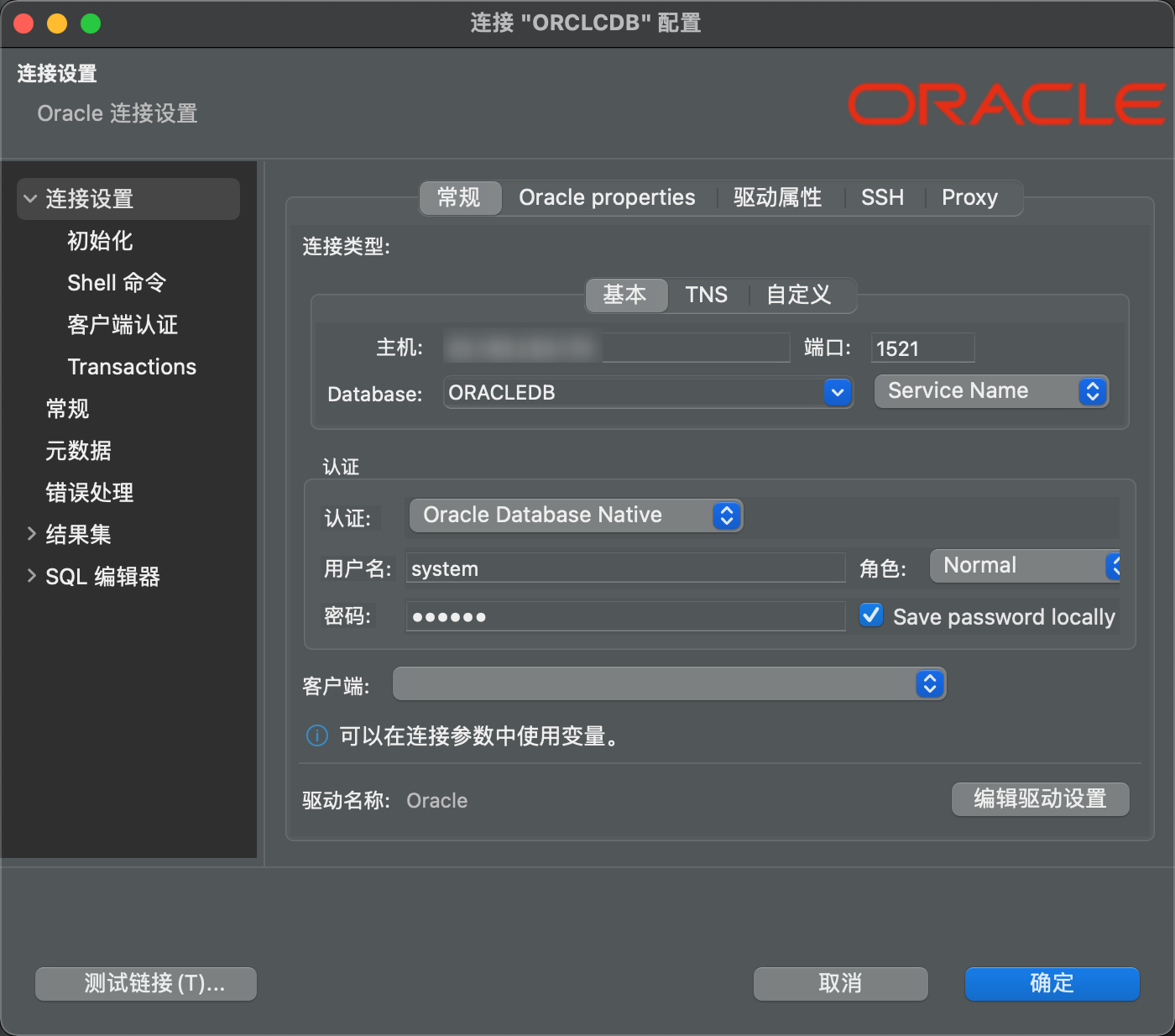The width and height of the screenshot is (1175, 1036).
Task: Click the text '可以在连接参数中使用变量。'
Action: coord(478,736)
